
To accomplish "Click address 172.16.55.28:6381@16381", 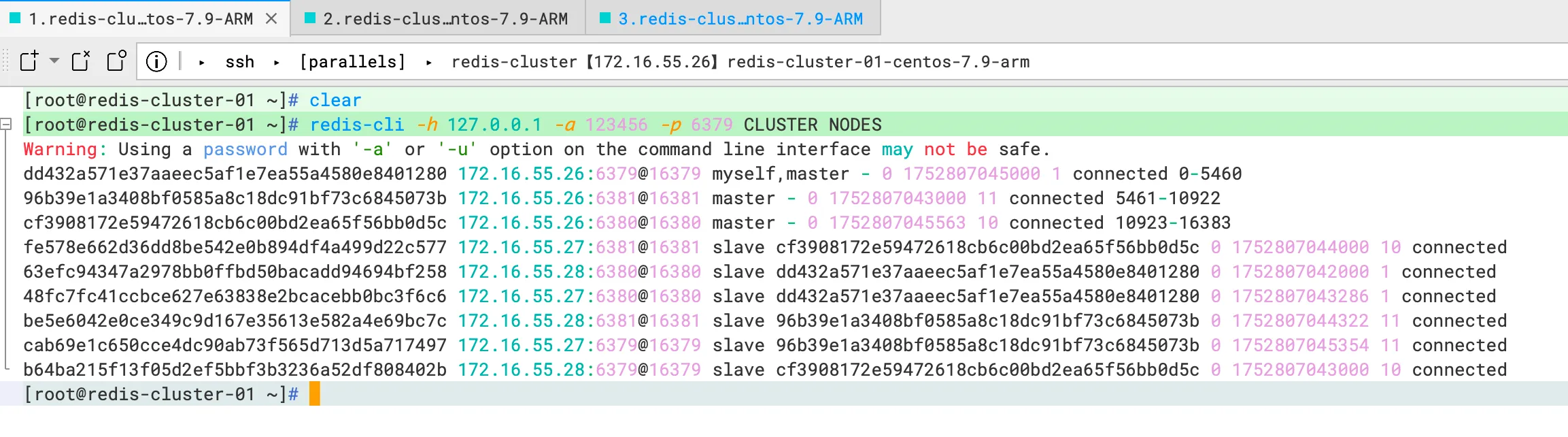I will 579,321.
